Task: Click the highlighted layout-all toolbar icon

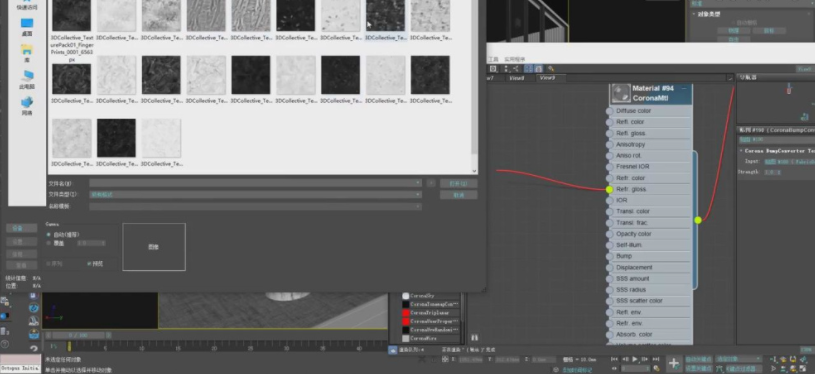Action: pos(529,69)
